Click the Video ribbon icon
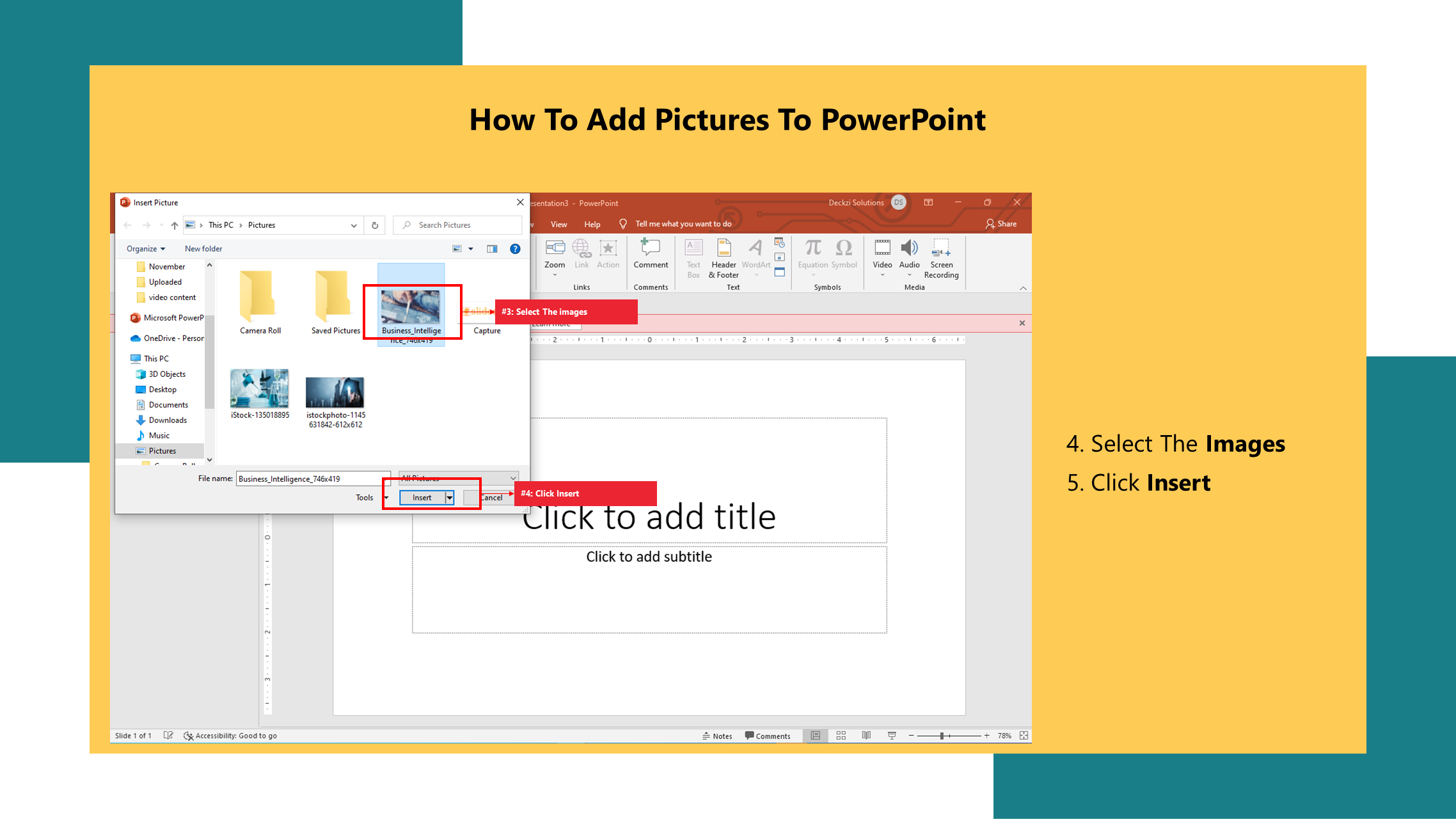 click(x=882, y=256)
